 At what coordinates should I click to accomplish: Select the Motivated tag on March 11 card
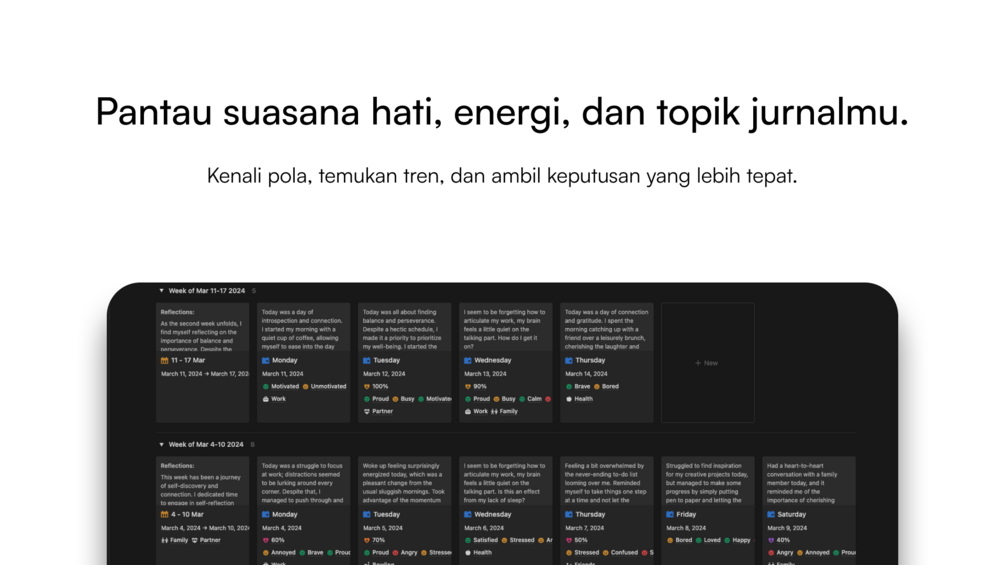[x=281, y=386]
